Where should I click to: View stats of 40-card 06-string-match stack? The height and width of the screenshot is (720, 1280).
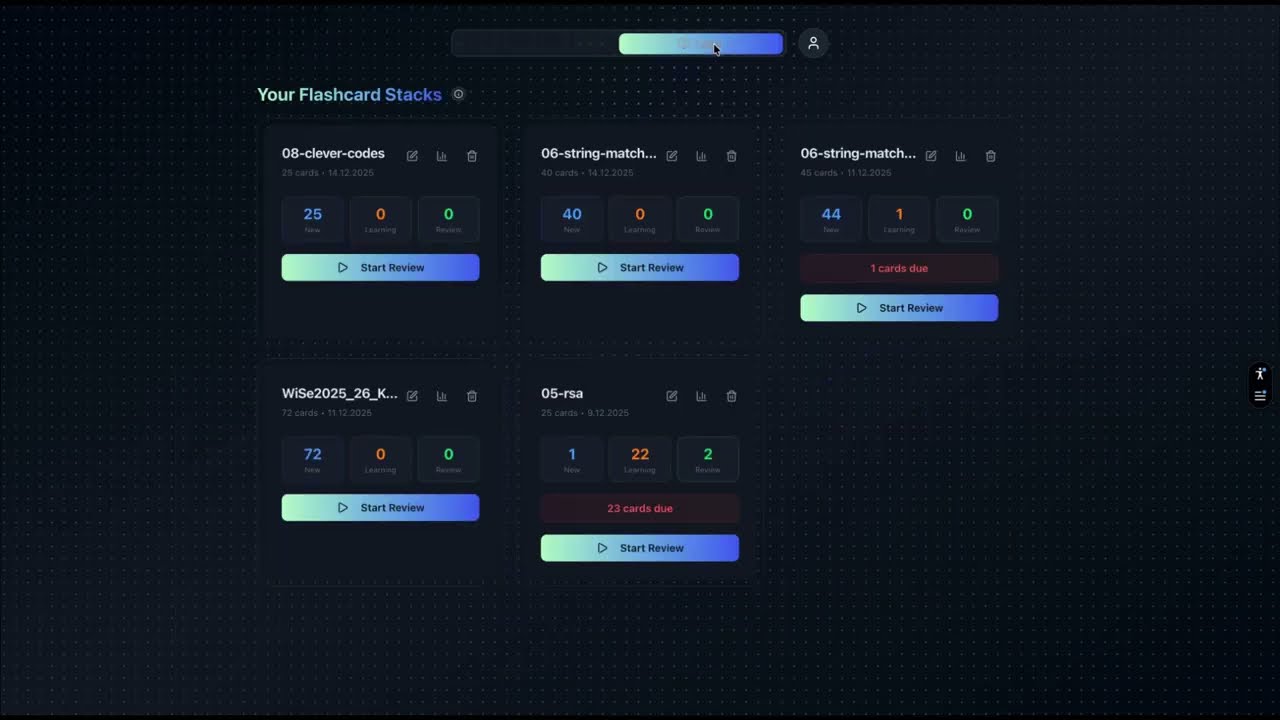tap(701, 156)
